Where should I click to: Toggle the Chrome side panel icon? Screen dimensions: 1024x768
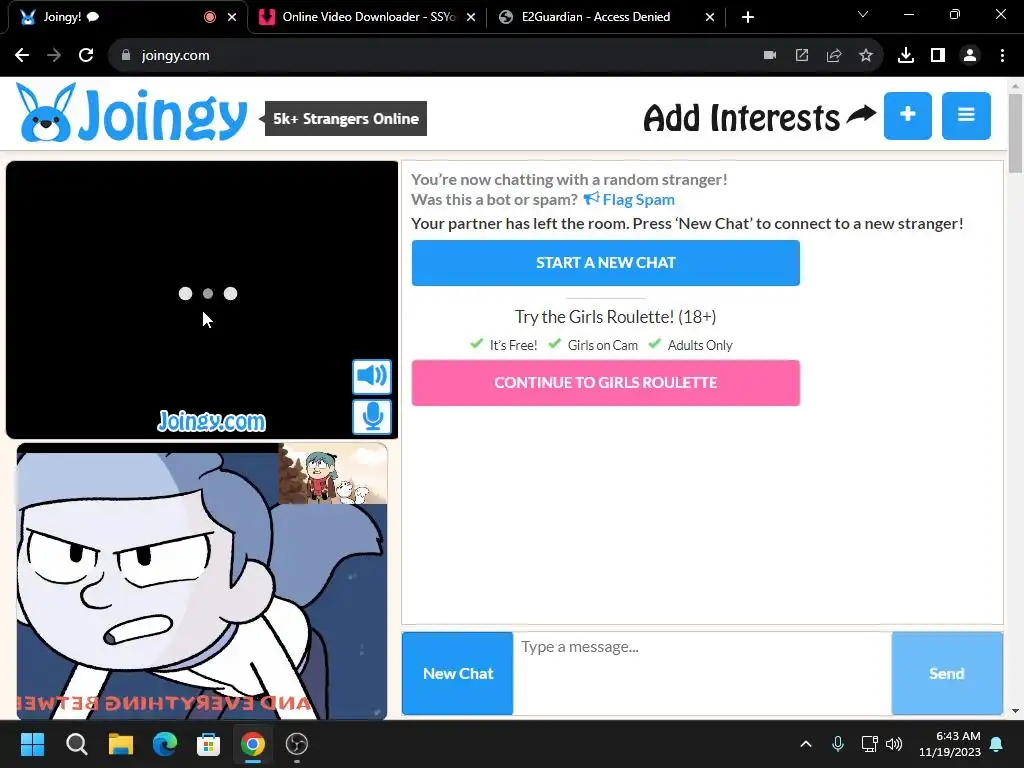(938, 56)
